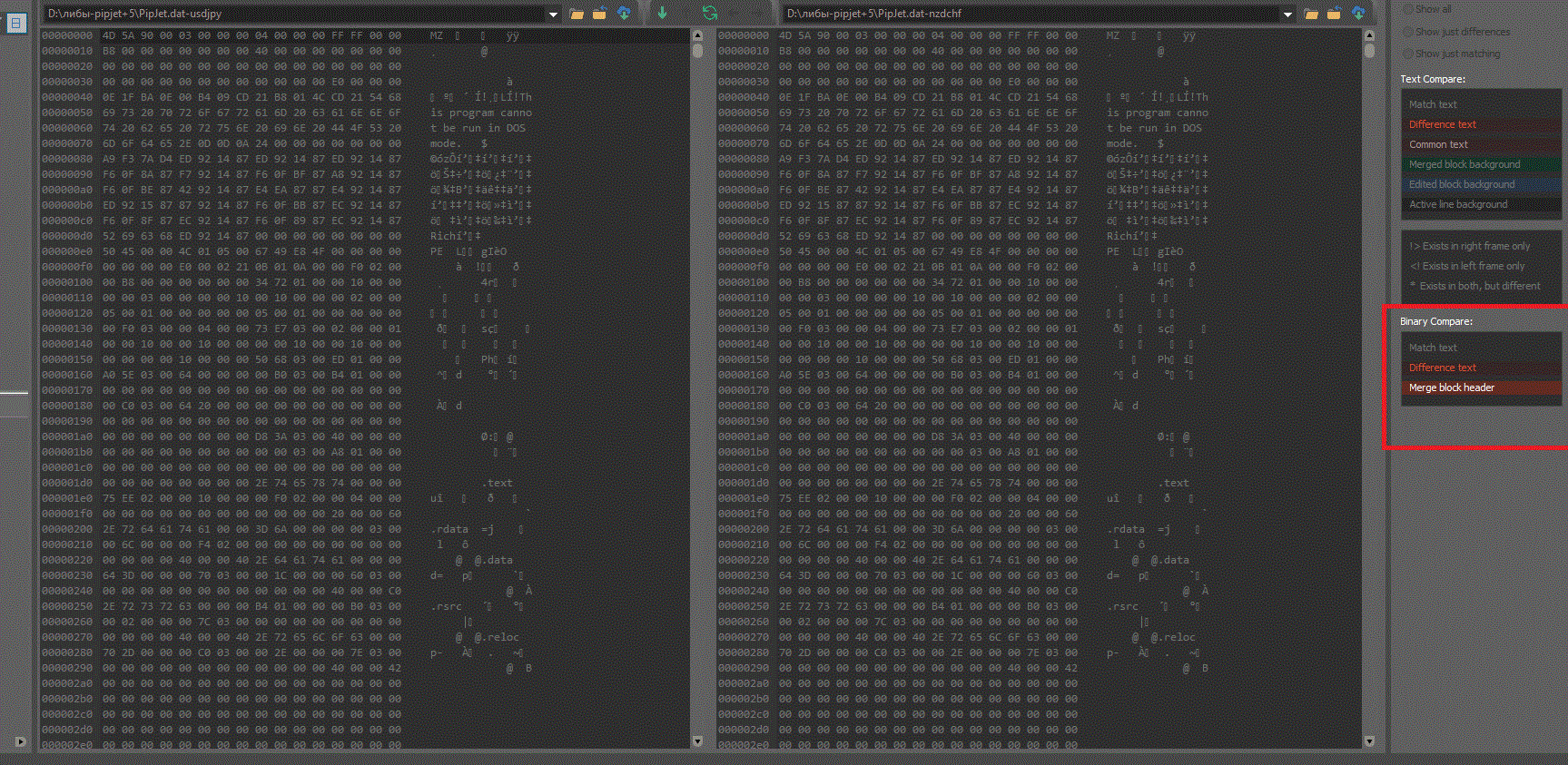Pick Merge block header color

point(1480,387)
